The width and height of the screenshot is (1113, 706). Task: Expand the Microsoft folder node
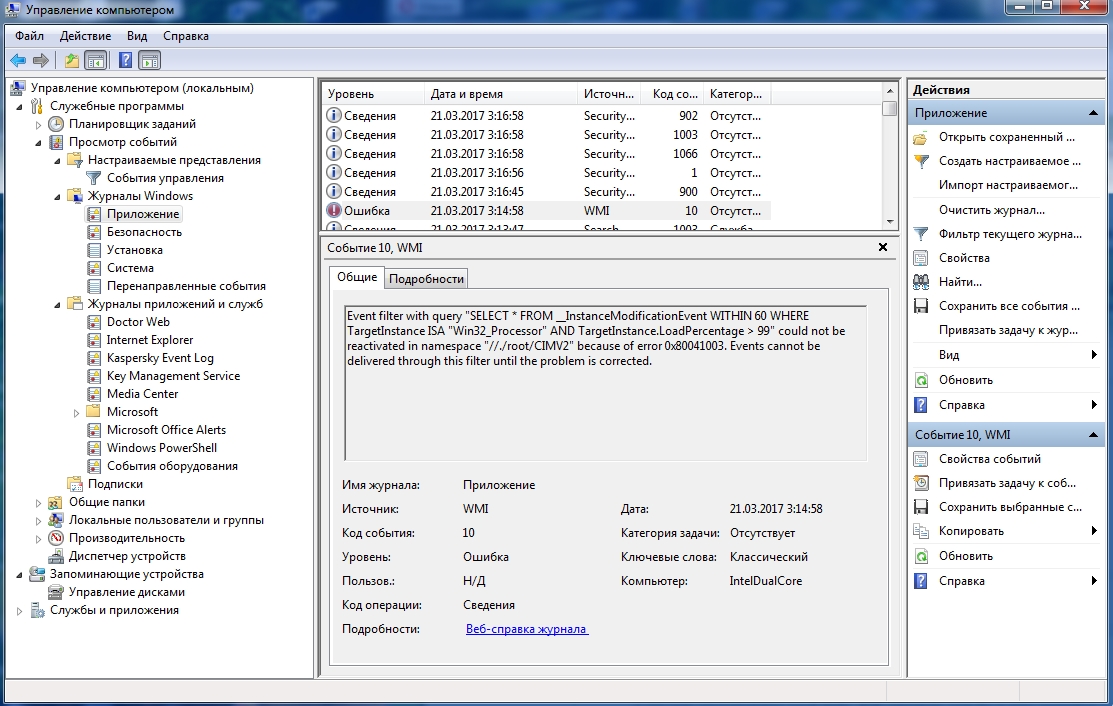(x=77, y=412)
